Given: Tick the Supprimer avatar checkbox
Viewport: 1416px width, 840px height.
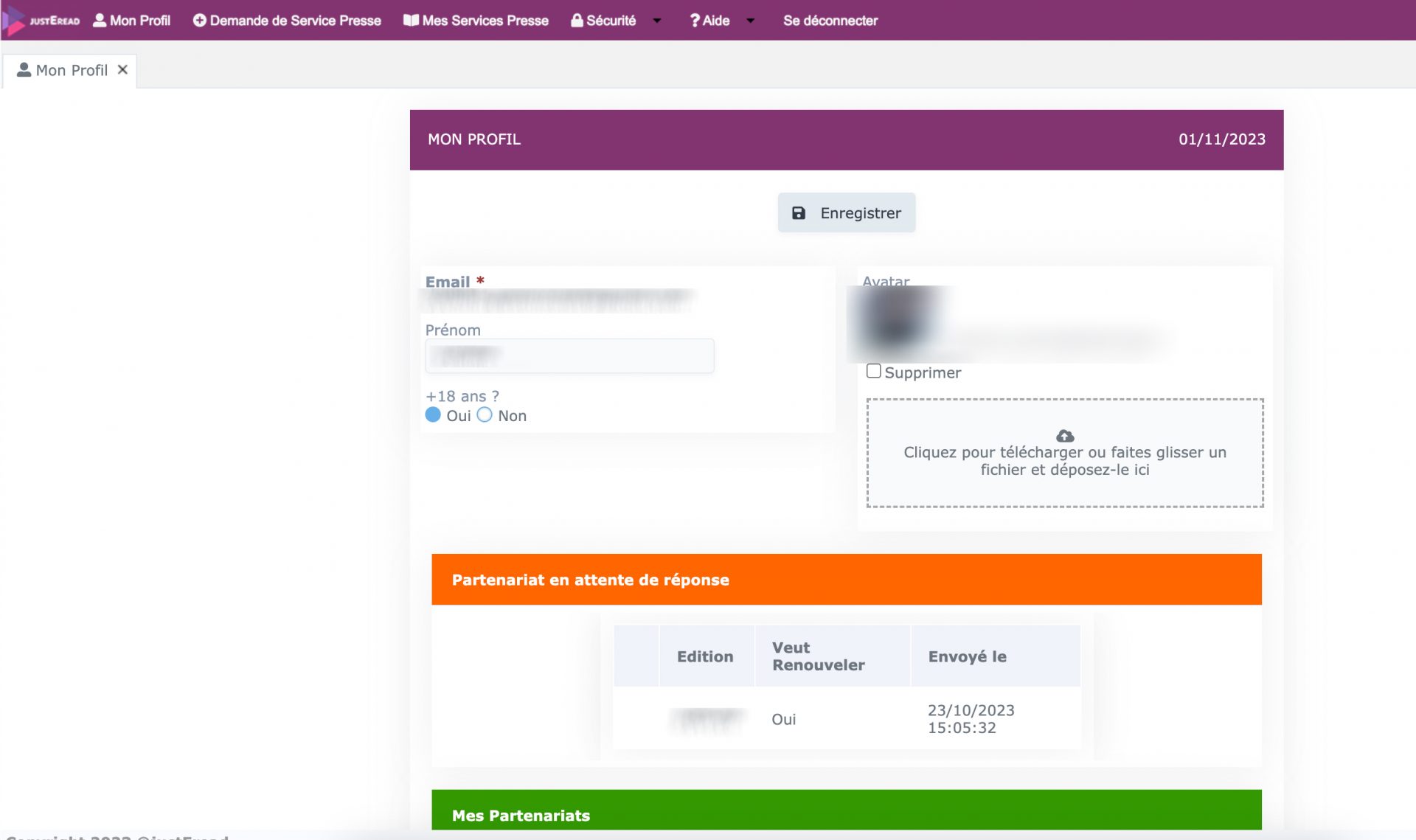Looking at the screenshot, I should click(x=874, y=372).
